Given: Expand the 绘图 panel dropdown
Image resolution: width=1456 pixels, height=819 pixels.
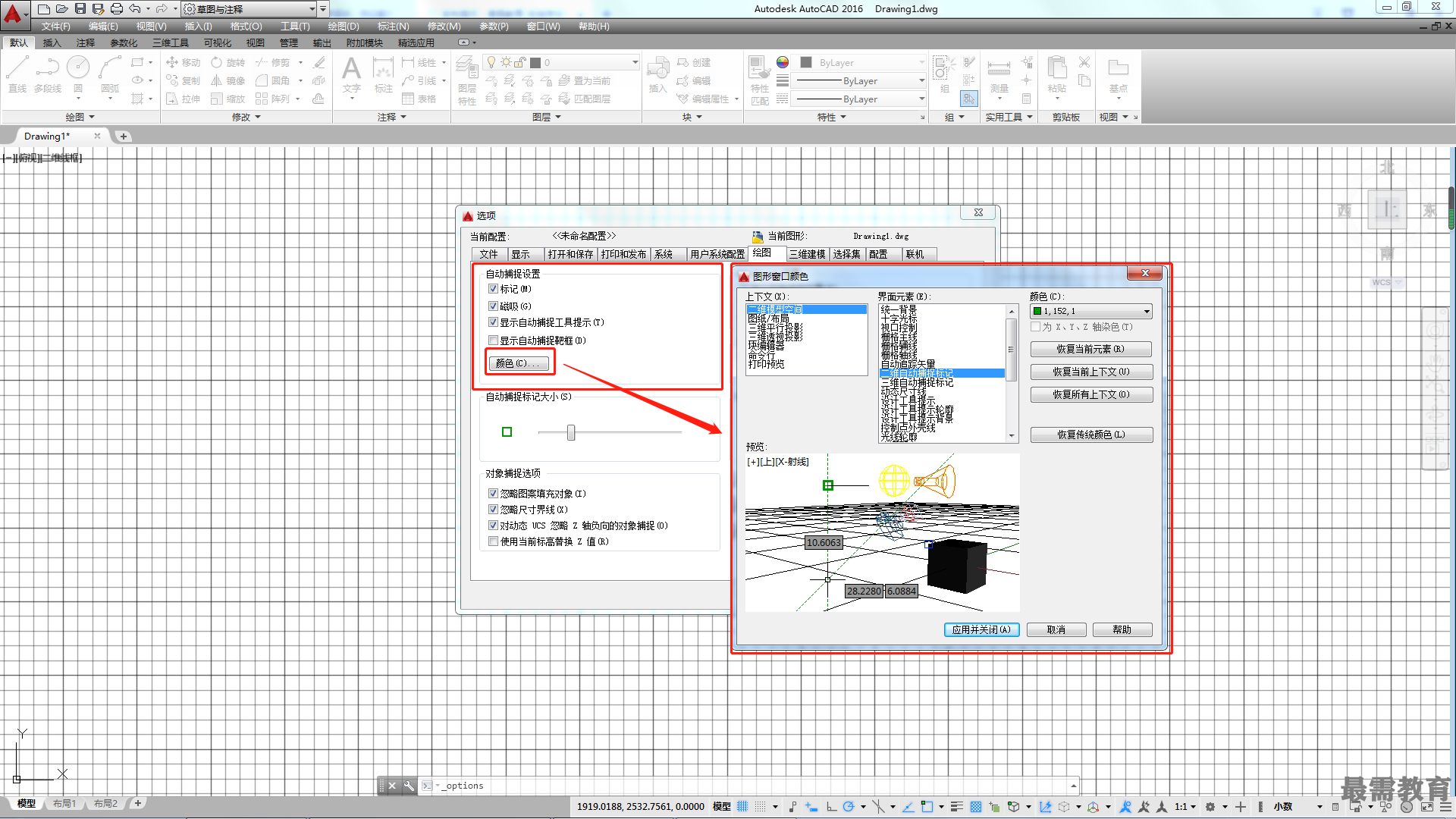Looking at the screenshot, I should pos(80,117).
